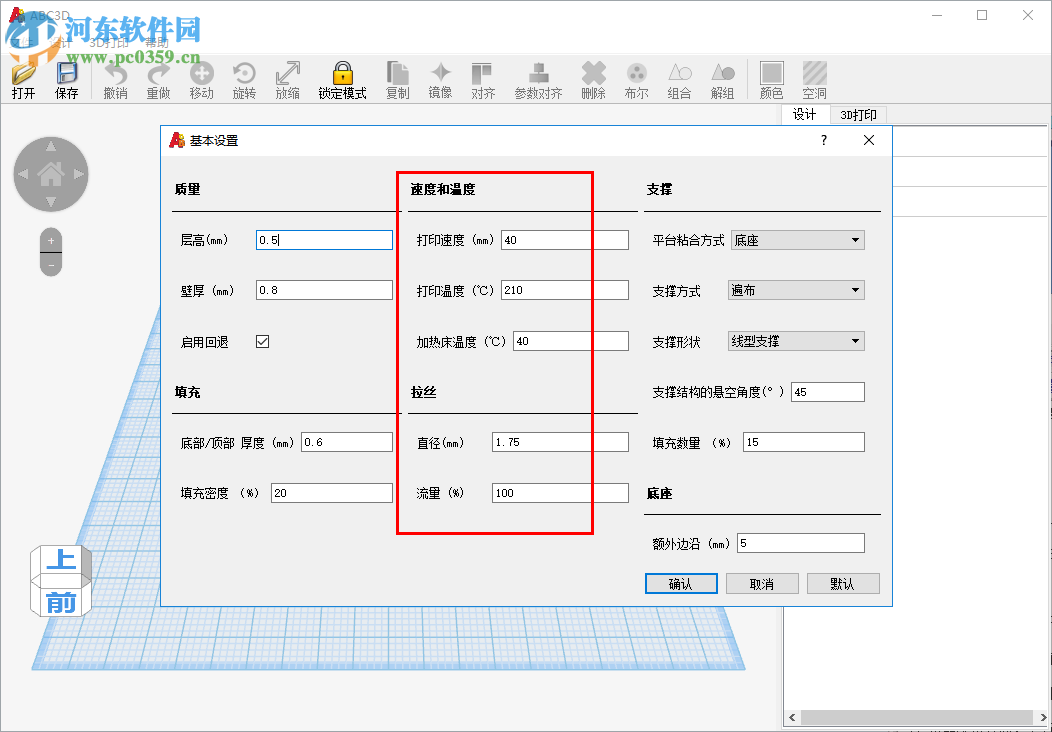The image size is (1052, 732).
Task: Close the basic settings (基本设置) dialog
Action: (x=869, y=140)
